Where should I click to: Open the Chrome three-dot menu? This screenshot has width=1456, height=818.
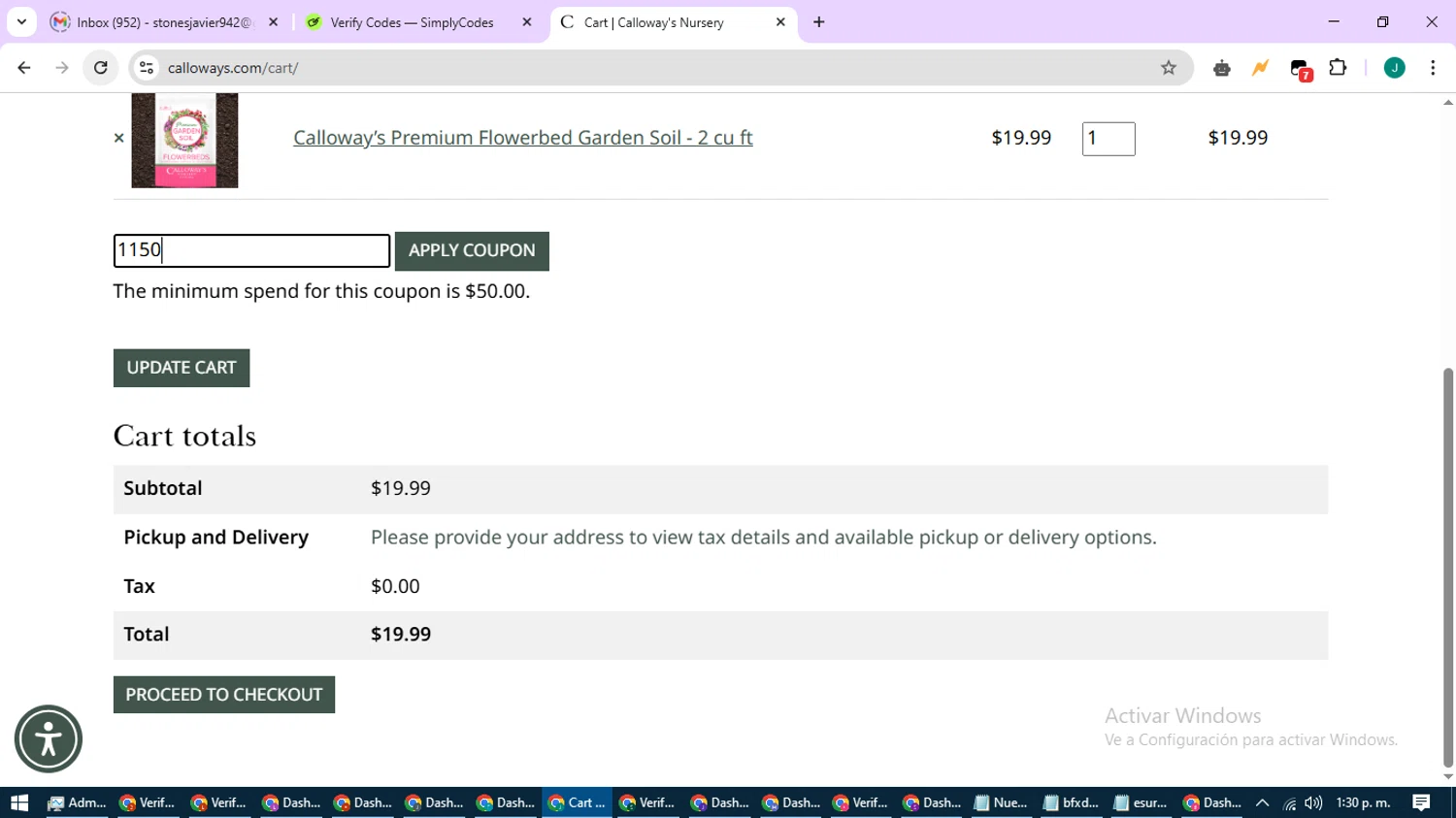(1433, 68)
